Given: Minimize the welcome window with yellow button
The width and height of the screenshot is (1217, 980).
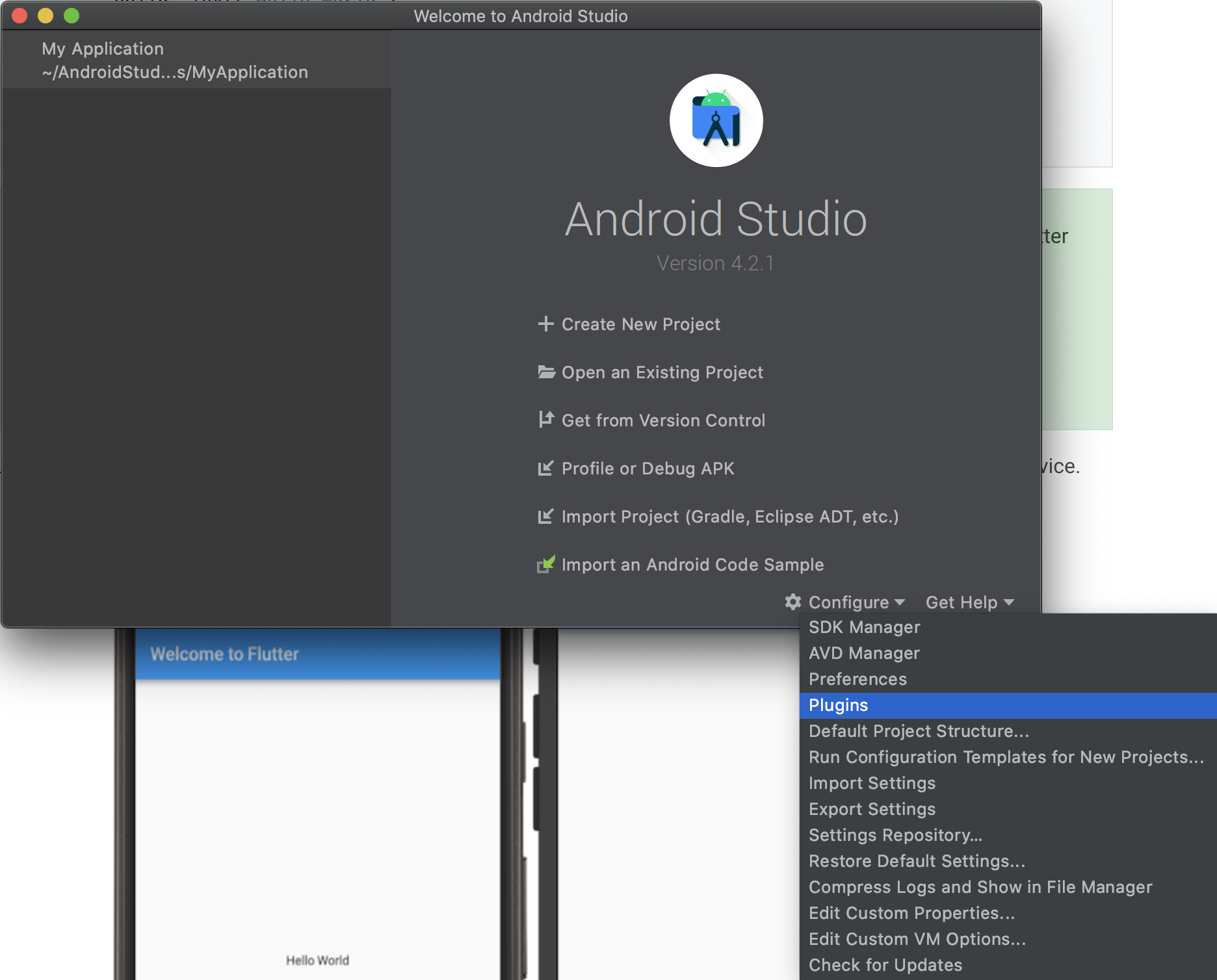Looking at the screenshot, I should [x=46, y=16].
